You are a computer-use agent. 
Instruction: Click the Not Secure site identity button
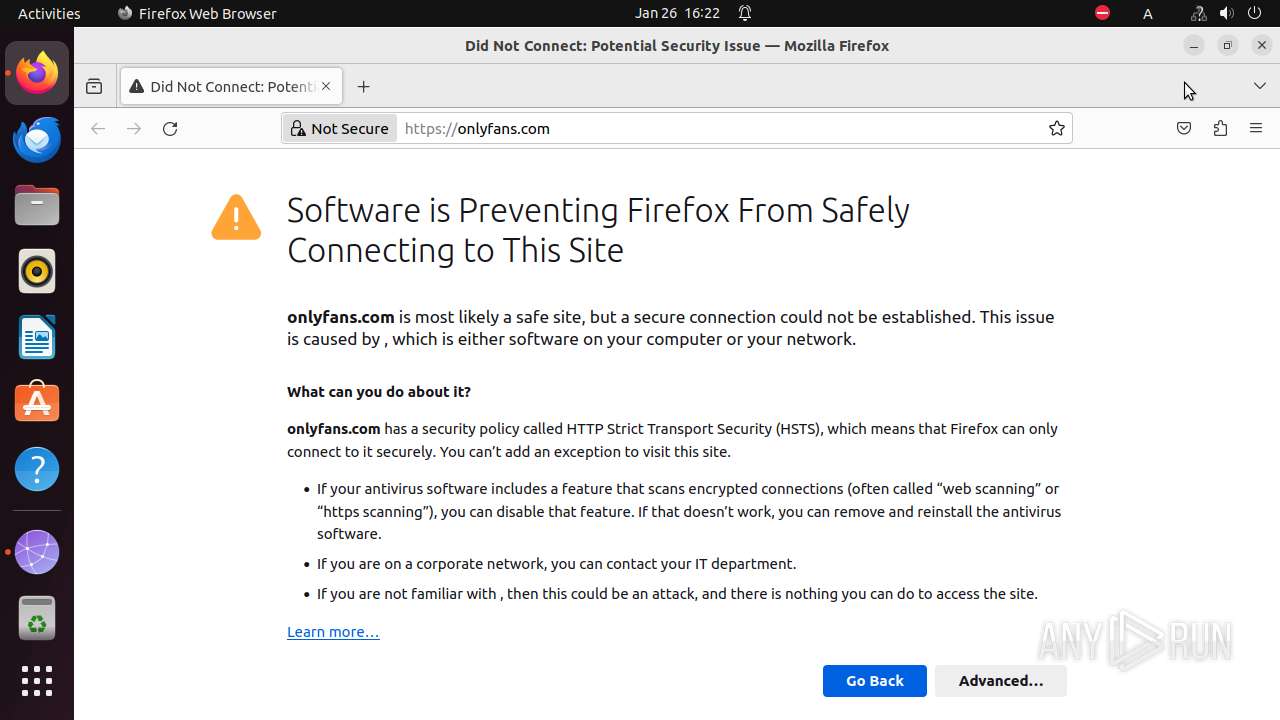(x=339, y=128)
